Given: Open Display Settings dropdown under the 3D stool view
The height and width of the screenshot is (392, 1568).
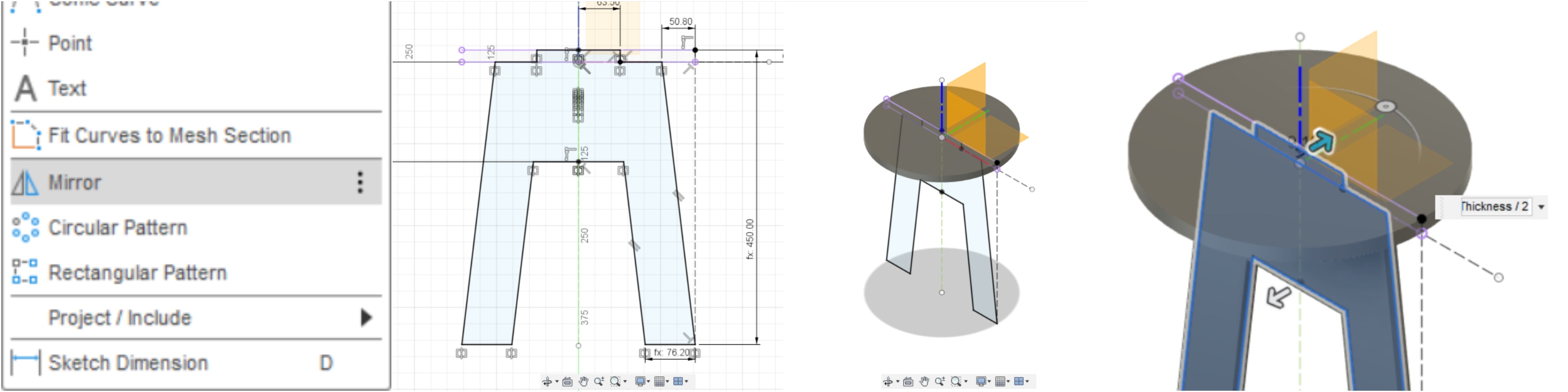Looking at the screenshot, I should pos(984,382).
